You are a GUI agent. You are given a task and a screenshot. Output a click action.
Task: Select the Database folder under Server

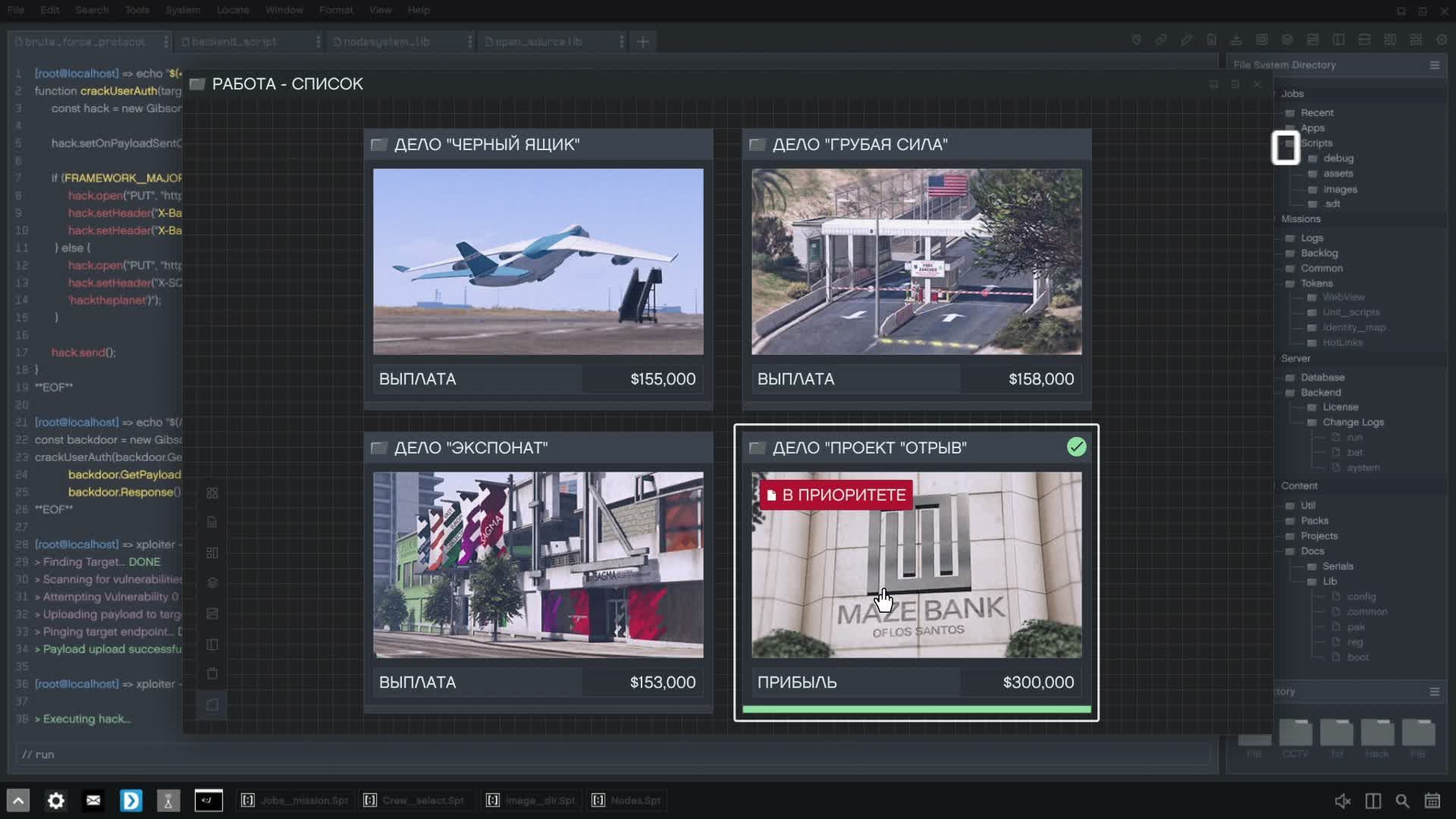click(x=1316, y=378)
